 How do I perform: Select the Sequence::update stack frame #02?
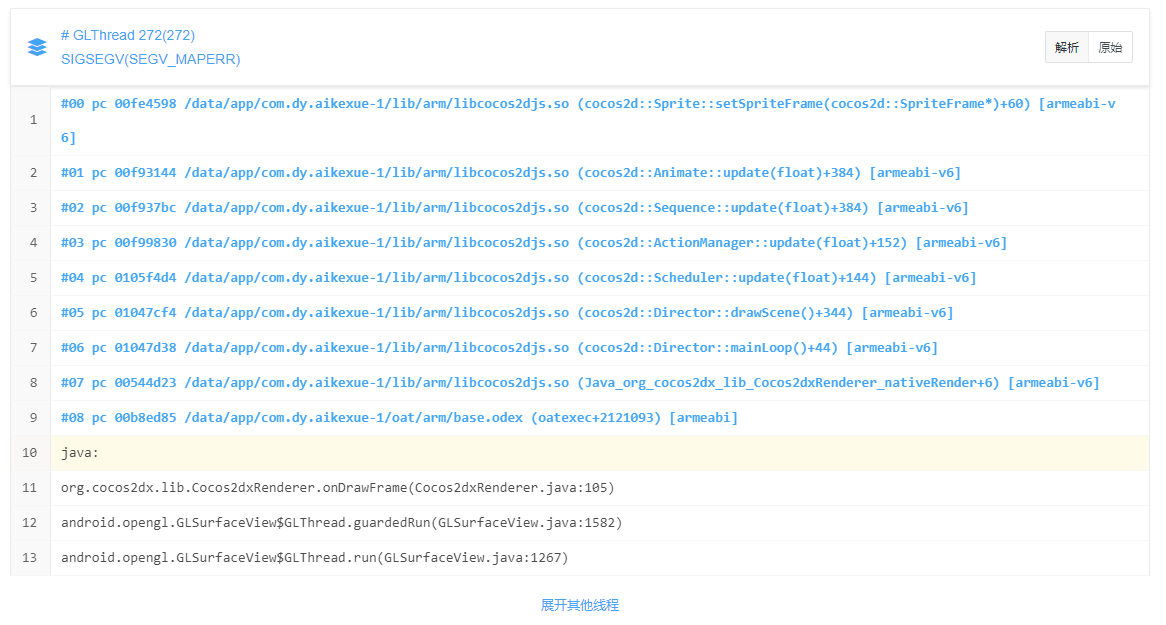pyautogui.click(x=514, y=208)
